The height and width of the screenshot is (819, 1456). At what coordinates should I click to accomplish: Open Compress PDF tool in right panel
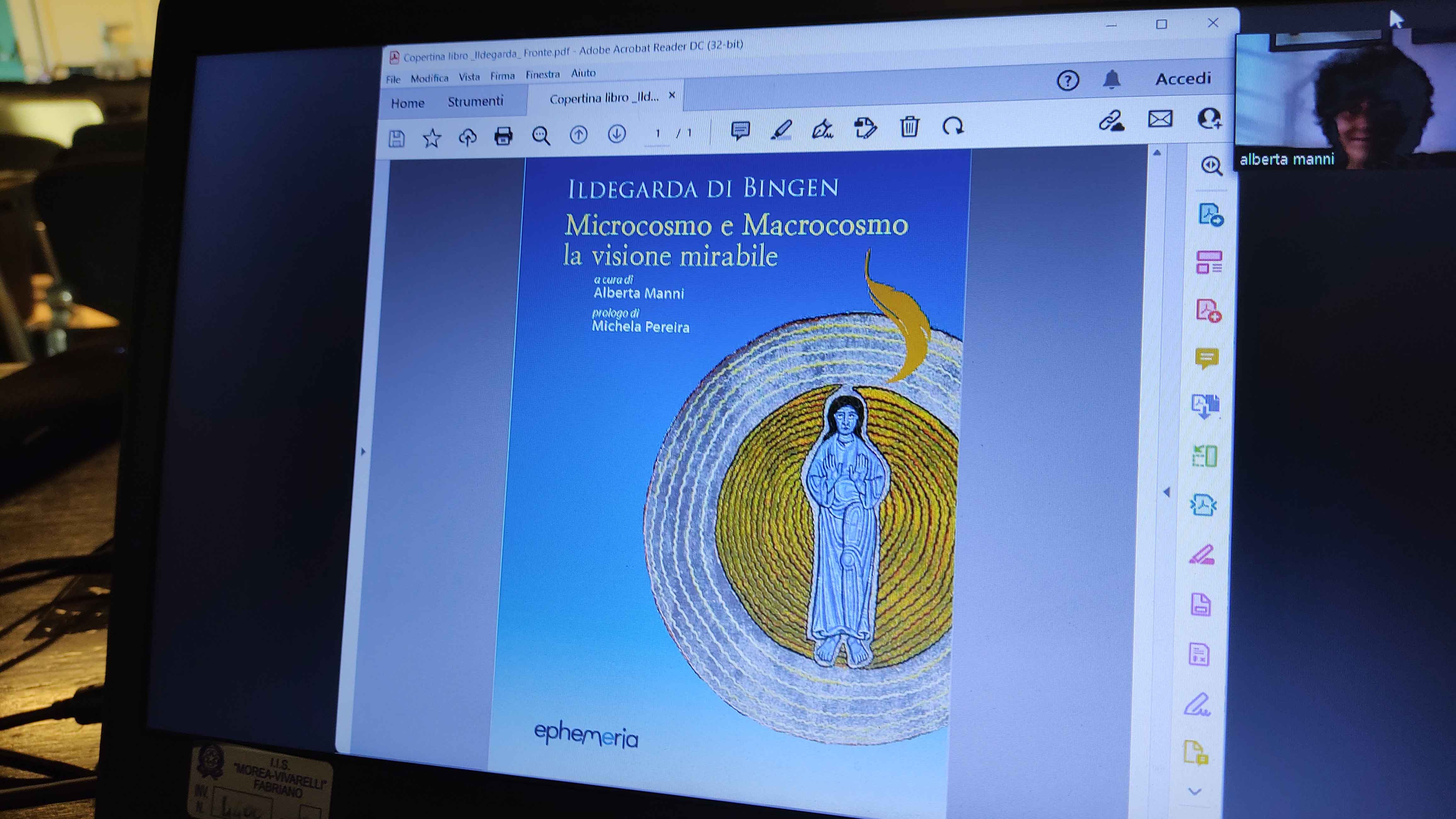[x=1203, y=505]
